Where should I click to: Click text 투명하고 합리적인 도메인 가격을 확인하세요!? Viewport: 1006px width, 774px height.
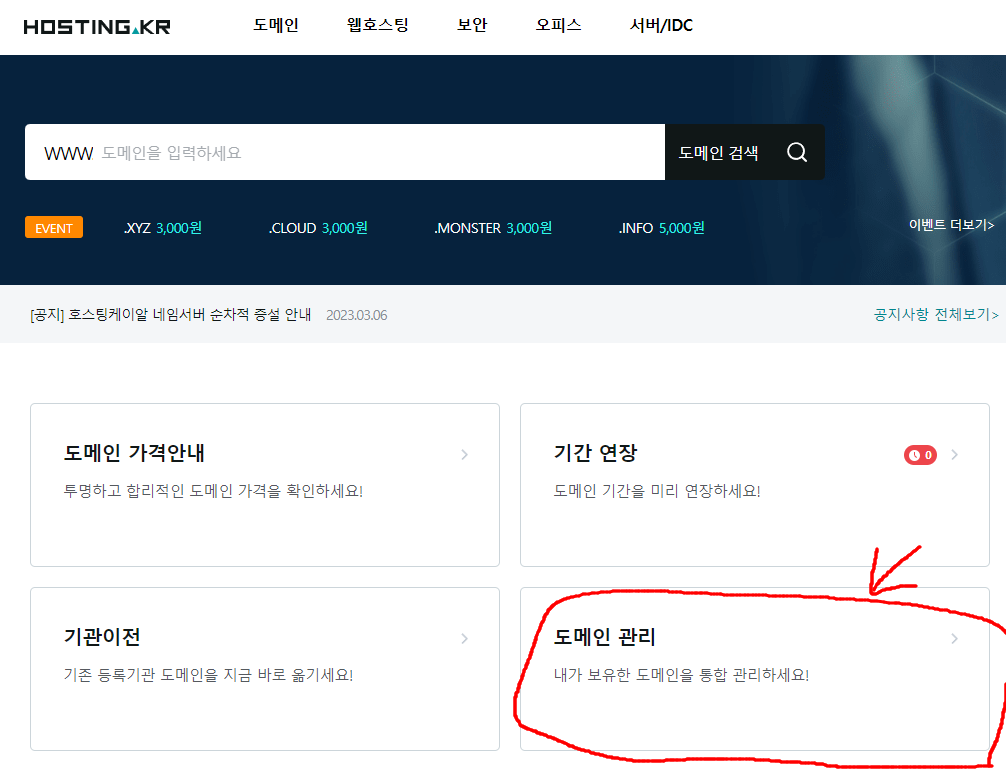point(214,491)
